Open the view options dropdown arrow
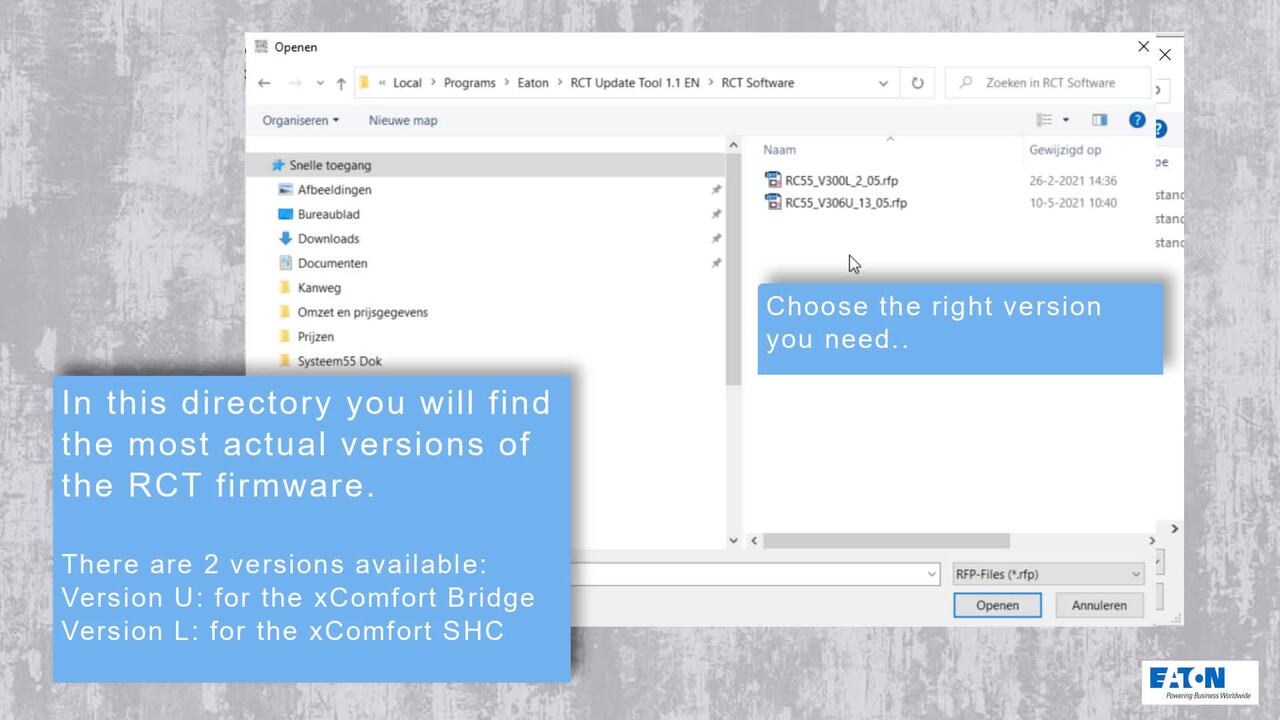 tap(1066, 120)
